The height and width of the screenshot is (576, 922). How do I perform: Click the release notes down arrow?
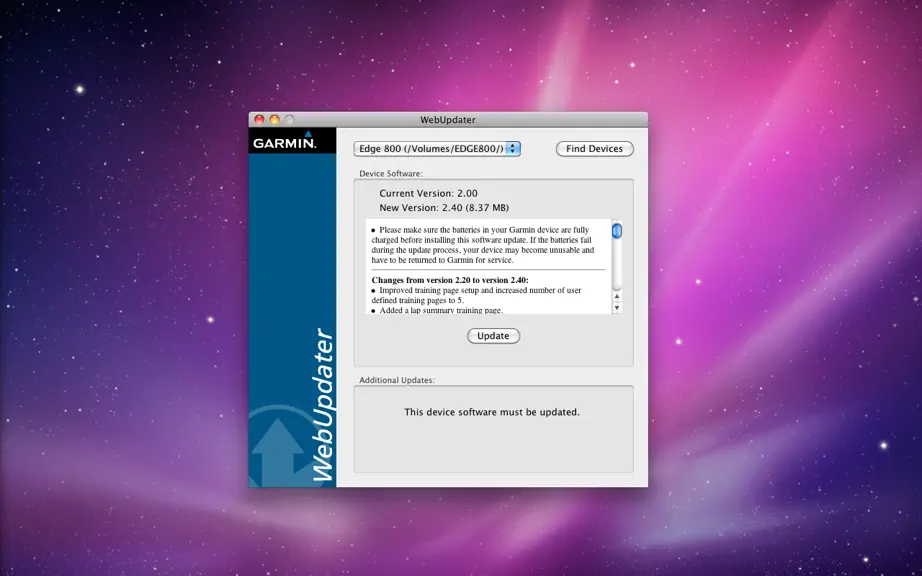(617, 307)
